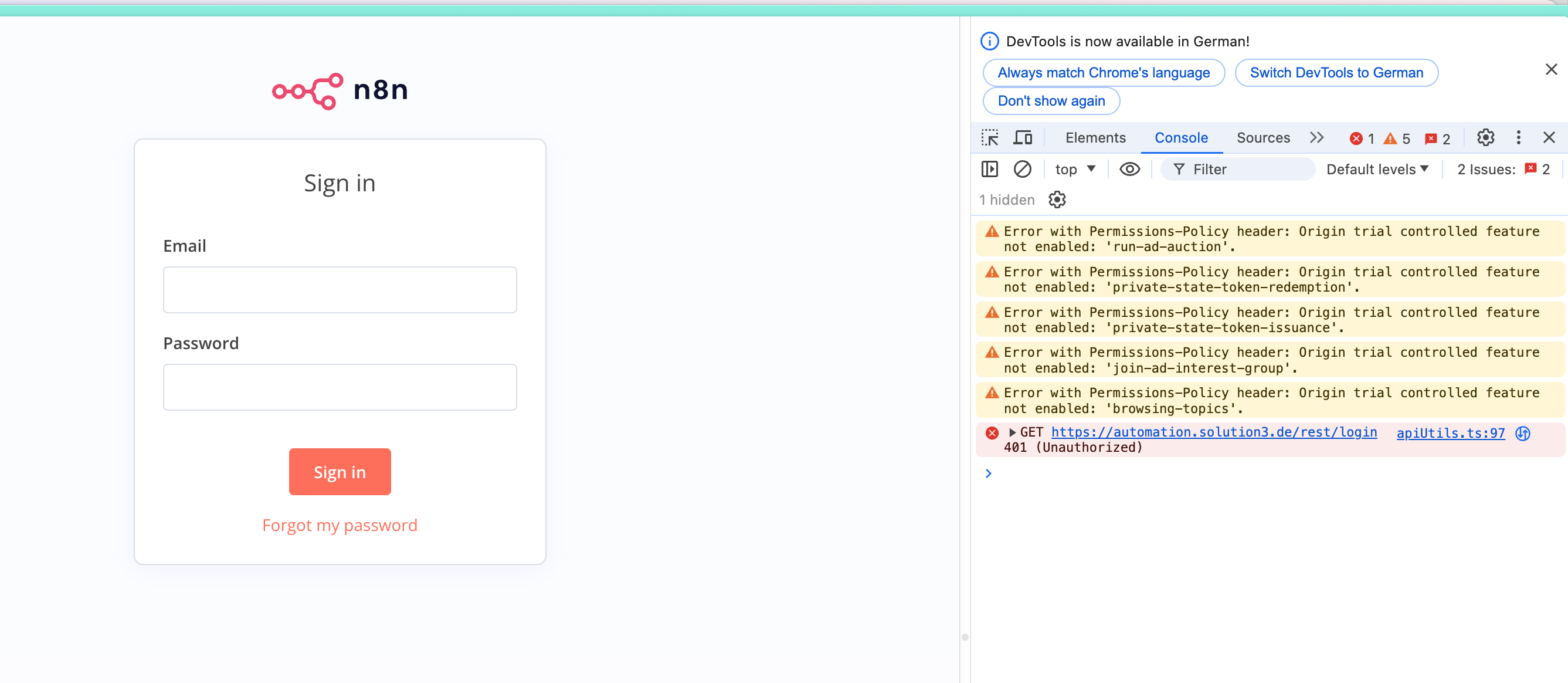Switch to the Console tab

point(1181,138)
